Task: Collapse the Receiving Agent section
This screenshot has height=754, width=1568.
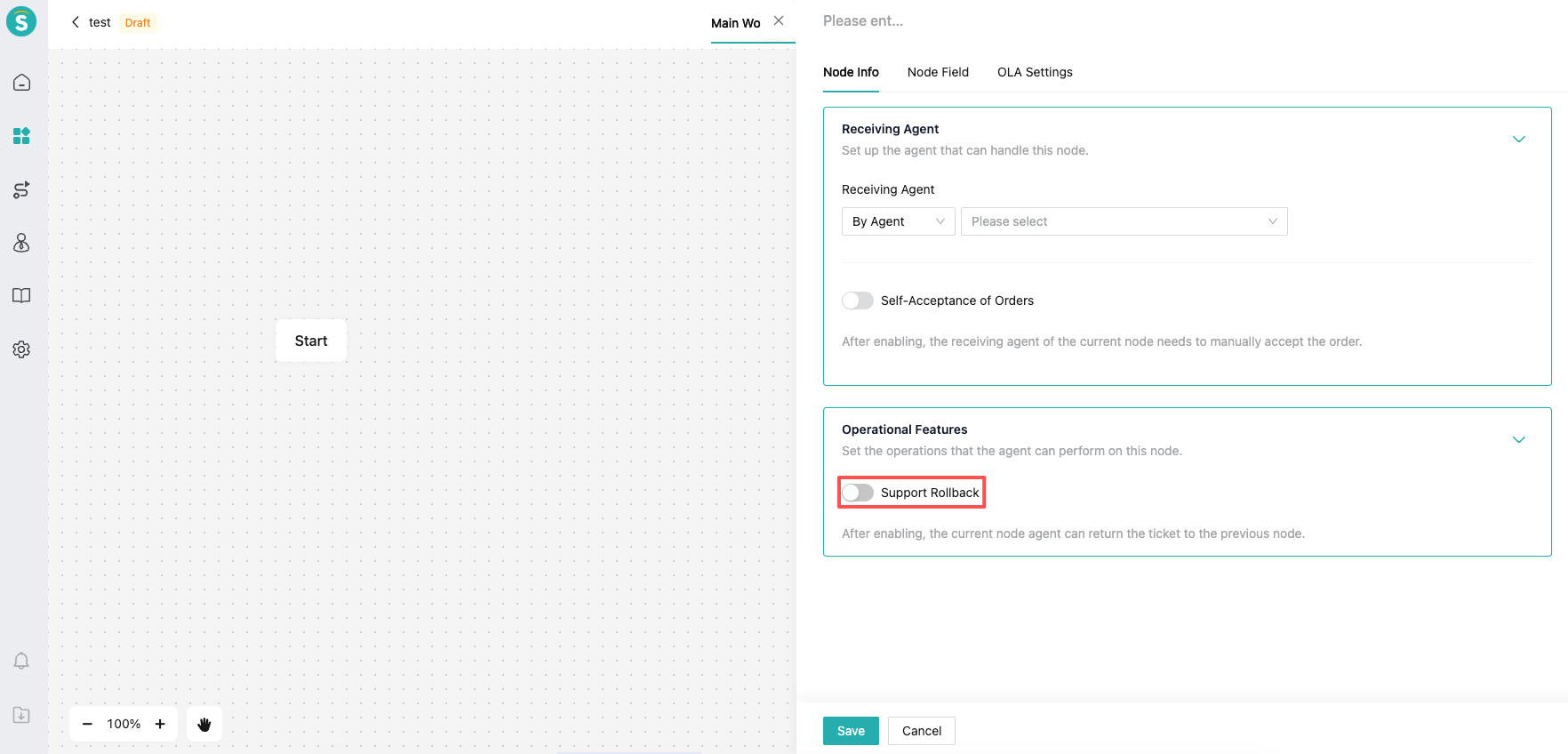Action: pos(1518,140)
